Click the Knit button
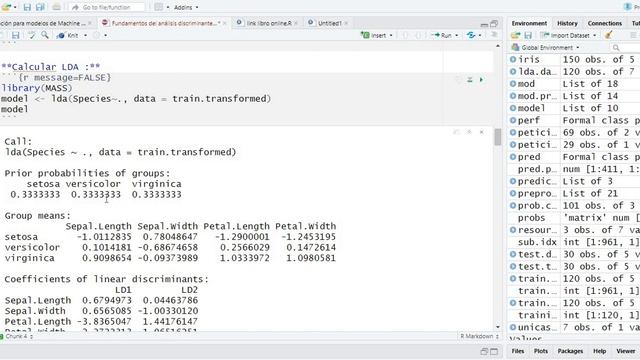The image size is (640, 360). coord(69,36)
